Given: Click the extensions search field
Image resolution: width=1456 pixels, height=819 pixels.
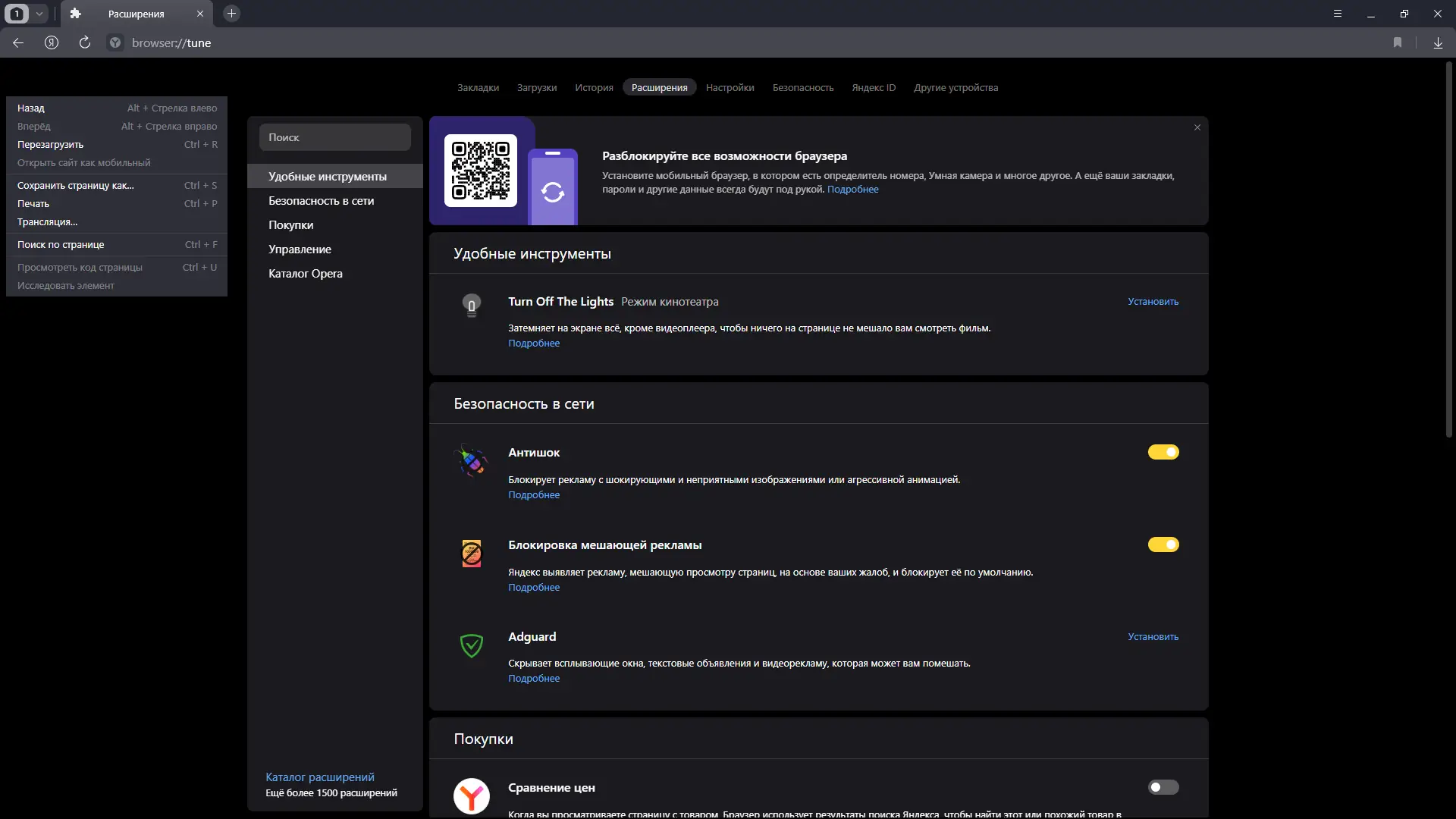Looking at the screenshot, I should [x=334, y=138].
